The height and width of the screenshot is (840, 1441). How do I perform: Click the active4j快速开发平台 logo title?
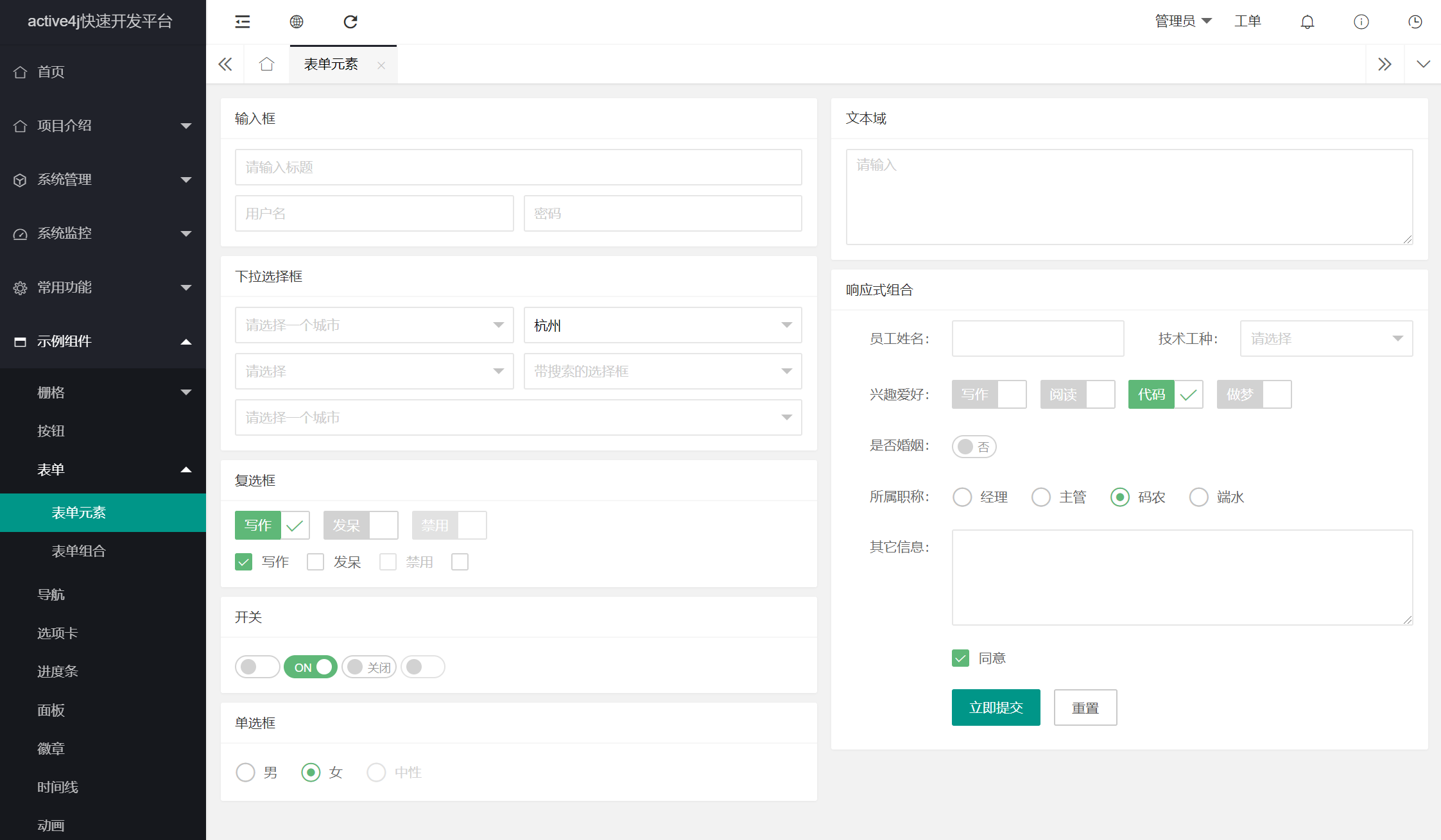click(100, 21)
